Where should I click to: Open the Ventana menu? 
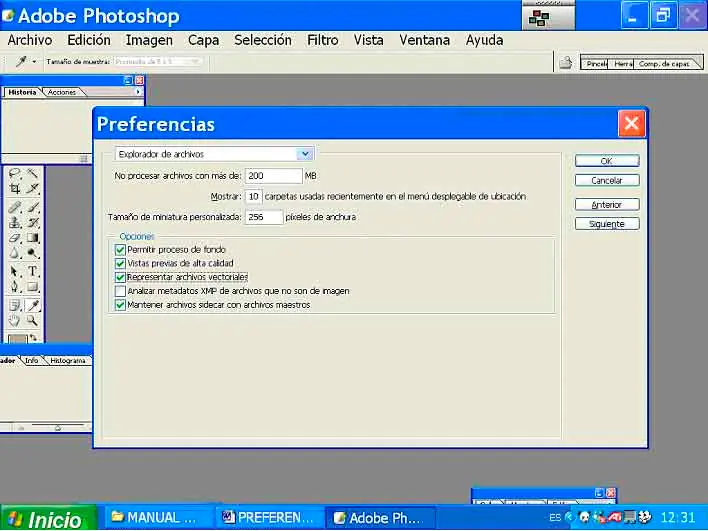tap(424, 40)
